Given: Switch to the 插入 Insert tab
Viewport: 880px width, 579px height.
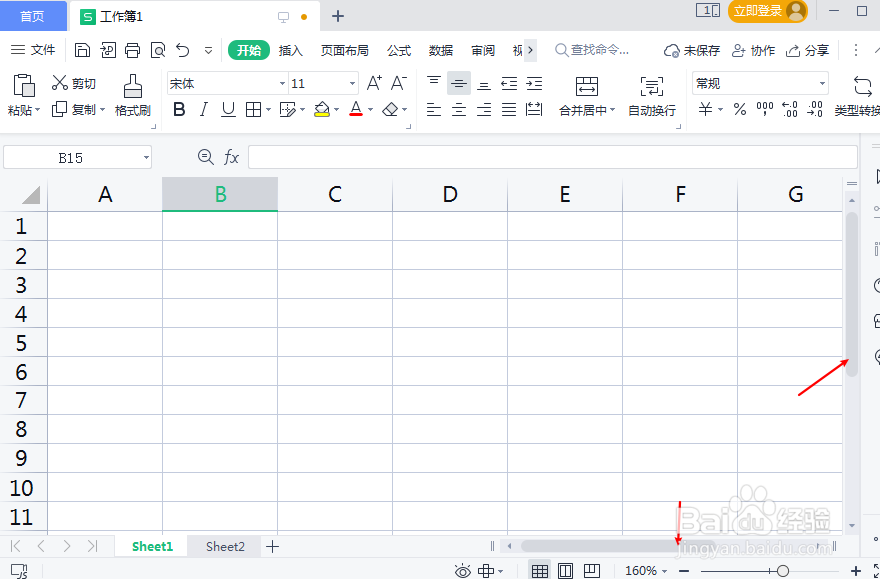Looking at the screenshot, I should click(x=291, y=50).
